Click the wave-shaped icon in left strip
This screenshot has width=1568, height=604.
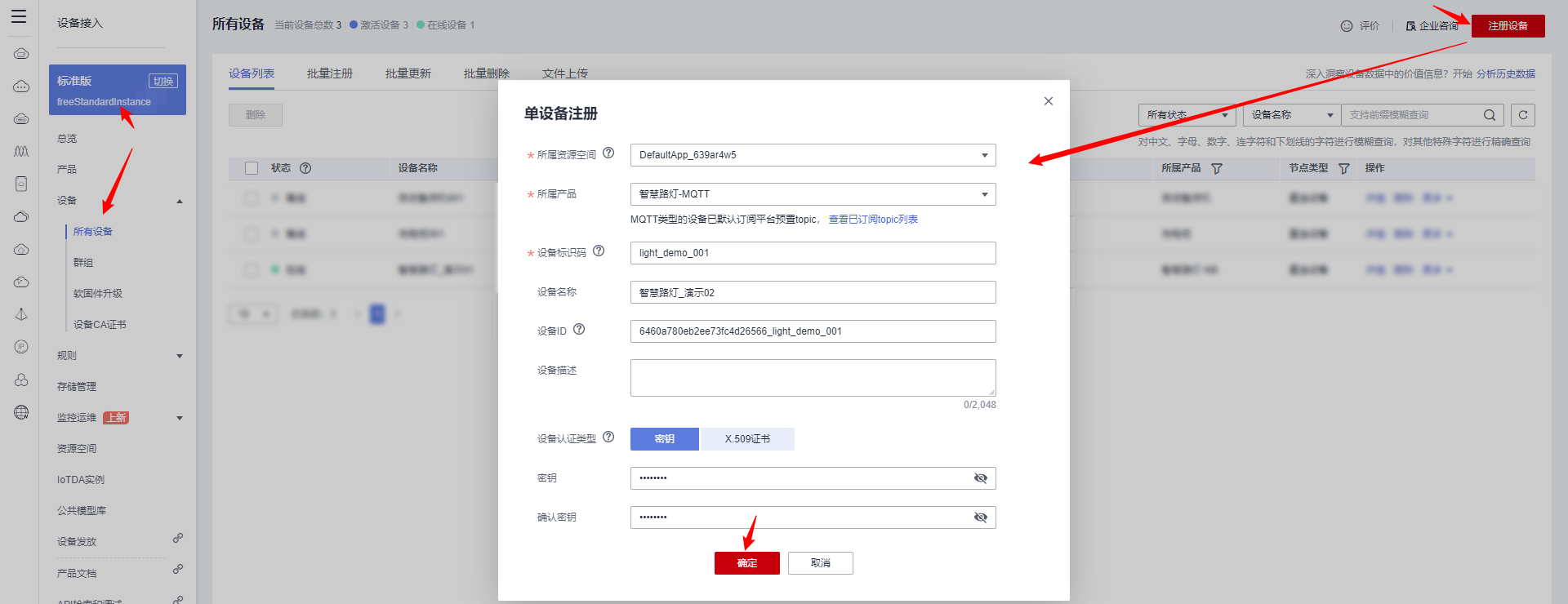point(21,151)
